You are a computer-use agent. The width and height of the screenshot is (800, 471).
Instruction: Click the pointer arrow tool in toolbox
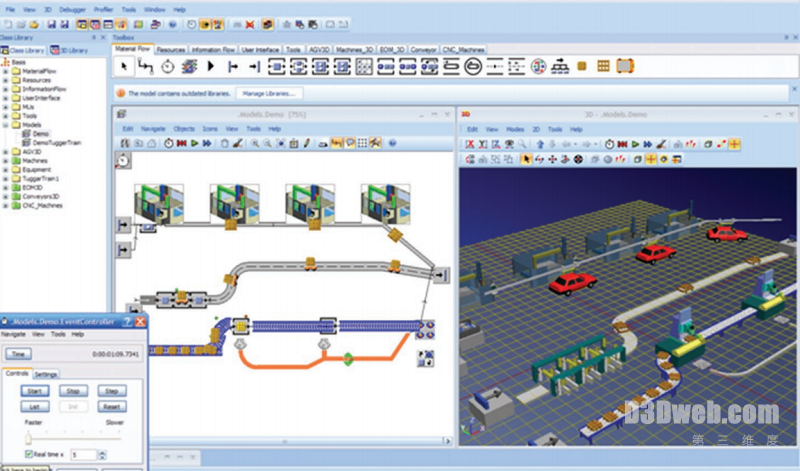click(123, 67)
